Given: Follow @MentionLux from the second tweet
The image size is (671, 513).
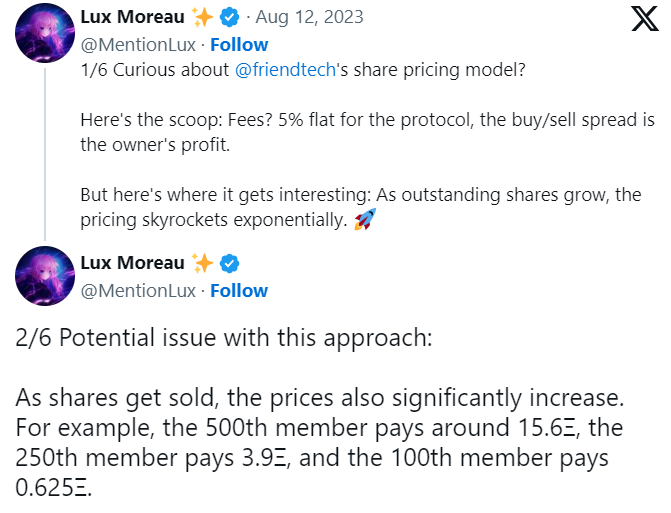Looking at the screenshot, I should point(239,291).
